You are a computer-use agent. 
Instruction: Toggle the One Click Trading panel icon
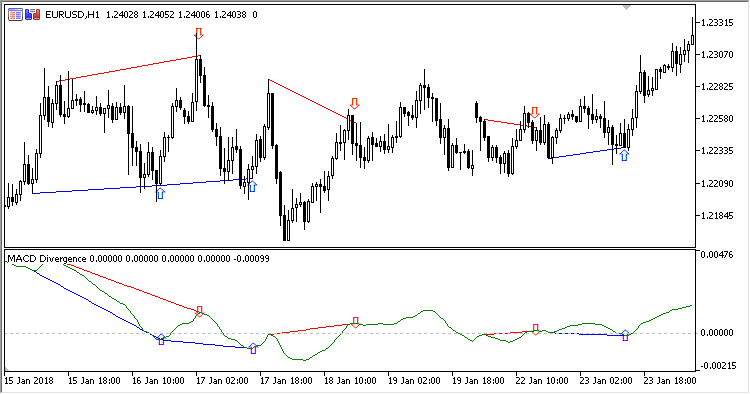point(32,15)
